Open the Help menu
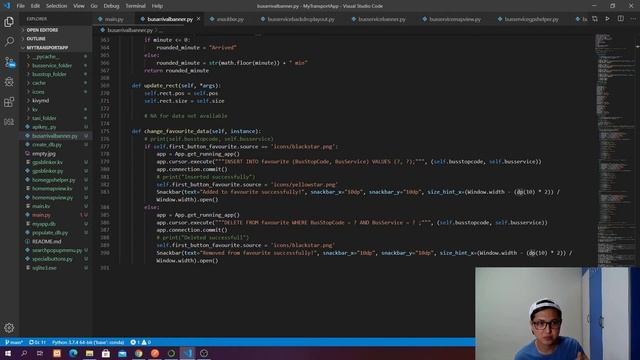 157,6
